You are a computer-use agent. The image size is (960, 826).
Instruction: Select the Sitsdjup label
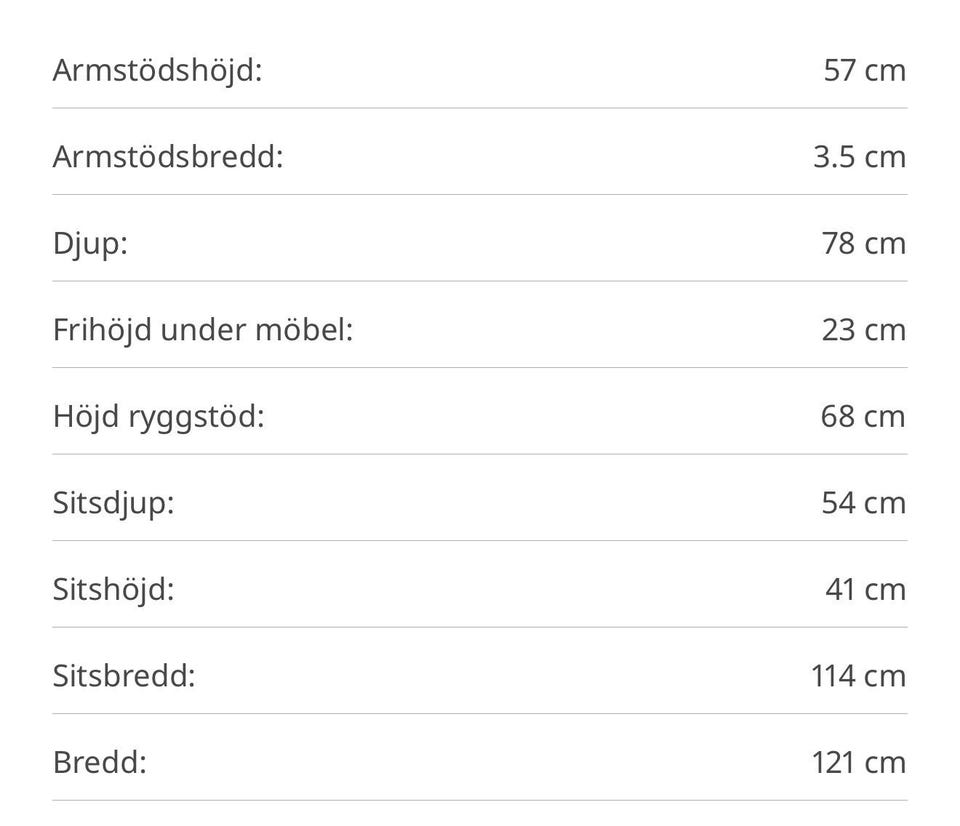(x=113, y=505)
